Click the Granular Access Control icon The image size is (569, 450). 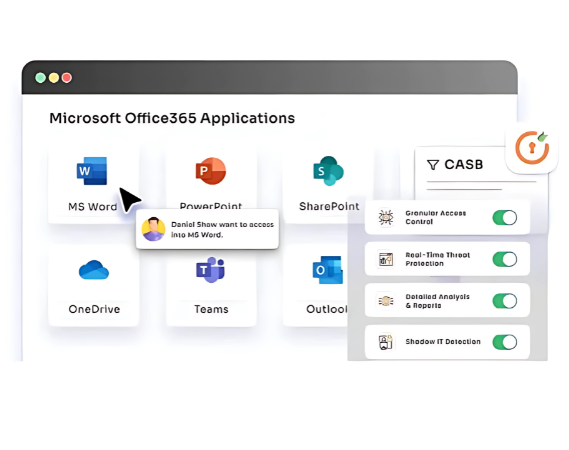click(x=386, y=217)
